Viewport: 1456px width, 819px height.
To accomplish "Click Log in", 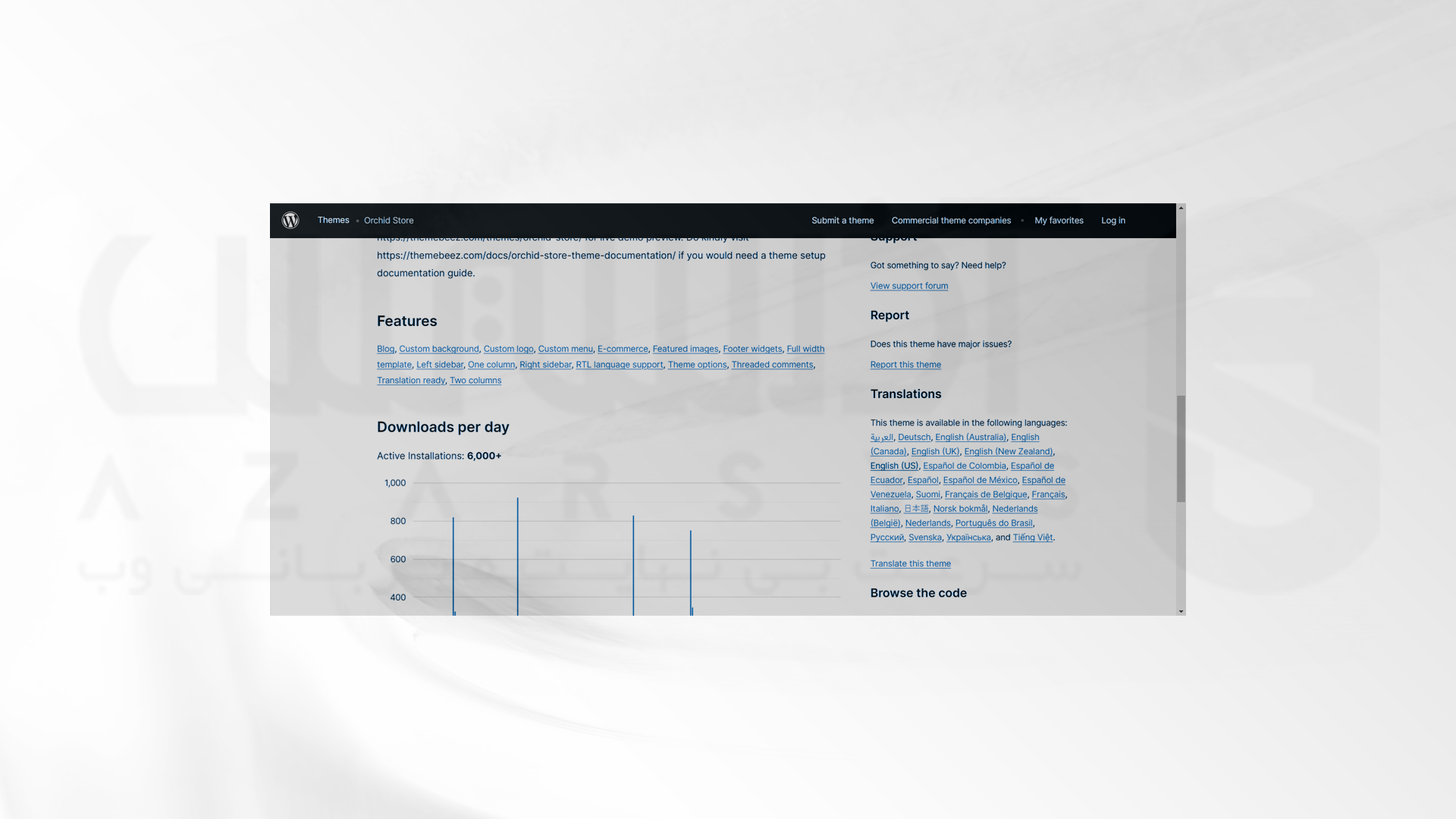I will (x=1113, y=221).
